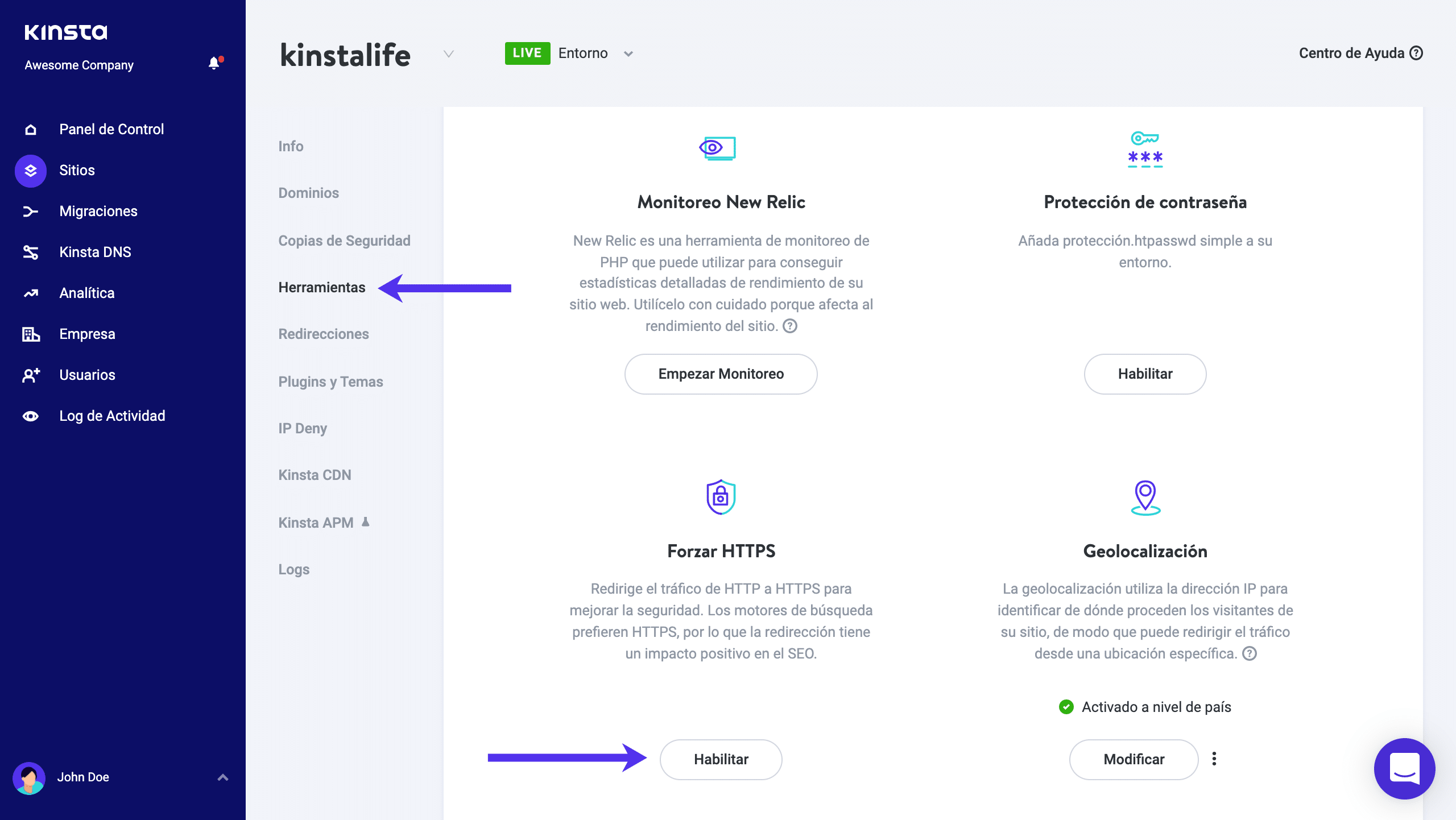Enable Forzar HTTPS with Habilitar button

[721, 759]
